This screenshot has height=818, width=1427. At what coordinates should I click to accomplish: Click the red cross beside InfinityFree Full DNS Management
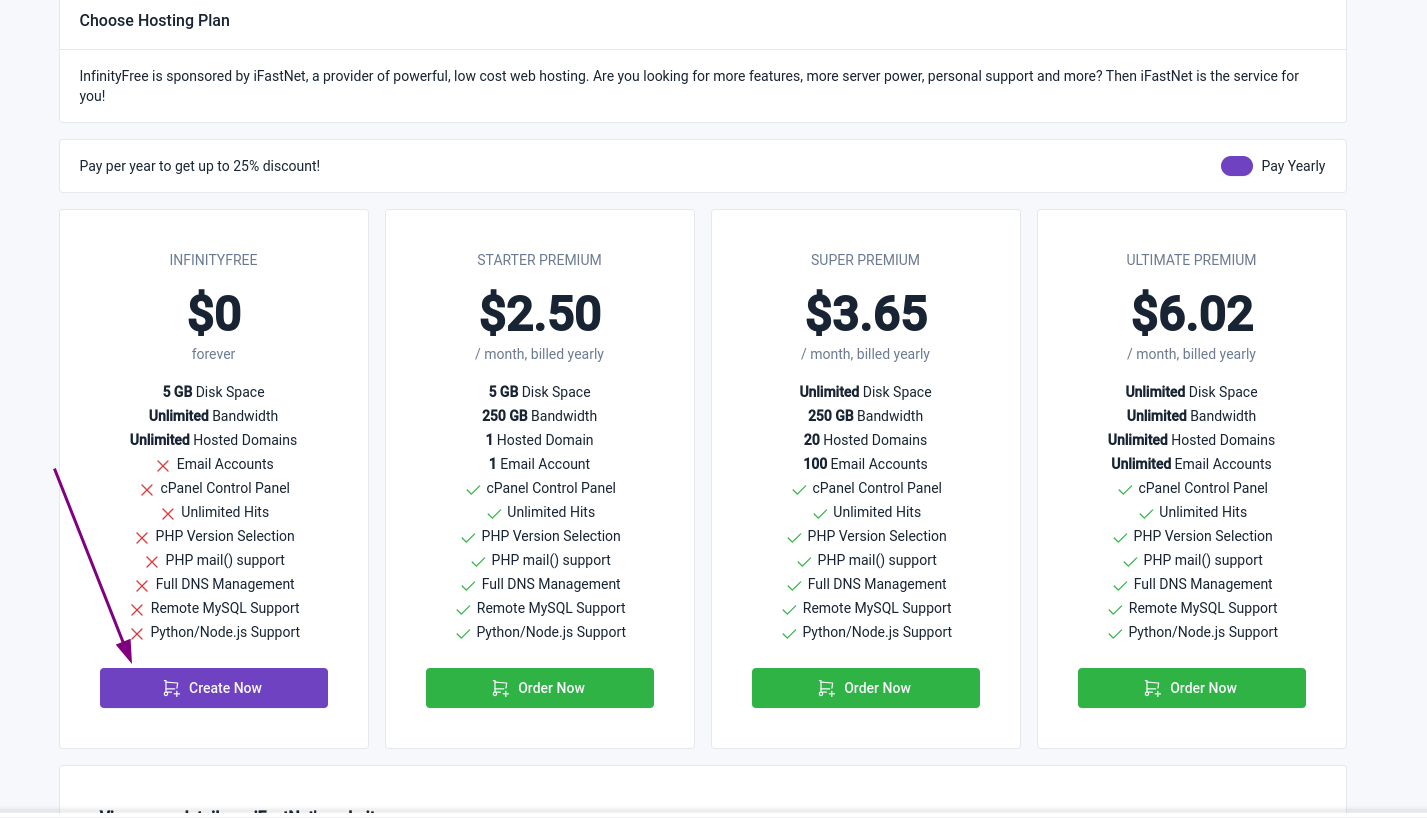pyautogui.click(x=142, y=585)
